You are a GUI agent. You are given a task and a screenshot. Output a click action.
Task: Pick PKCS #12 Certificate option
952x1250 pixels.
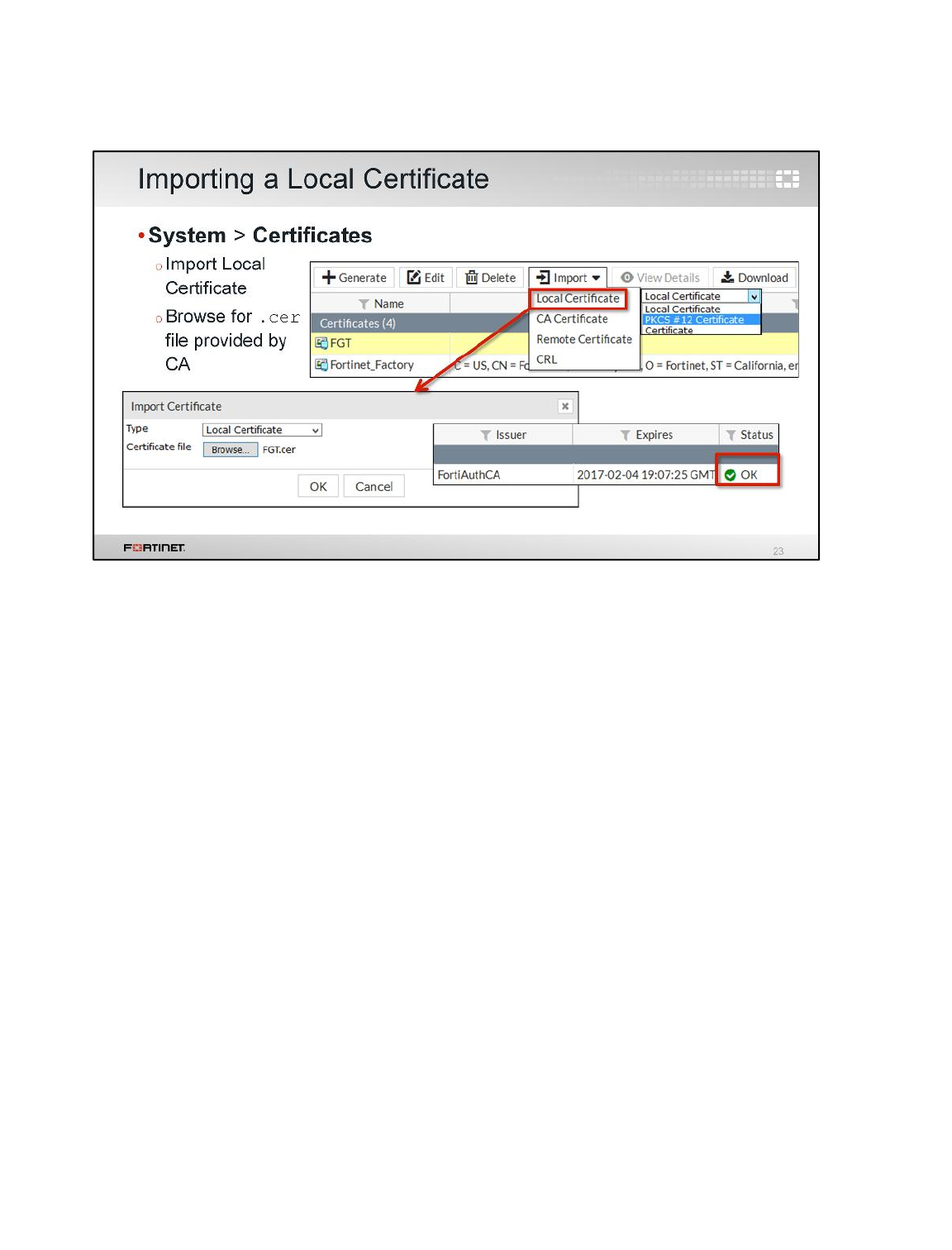pos(702,320)
